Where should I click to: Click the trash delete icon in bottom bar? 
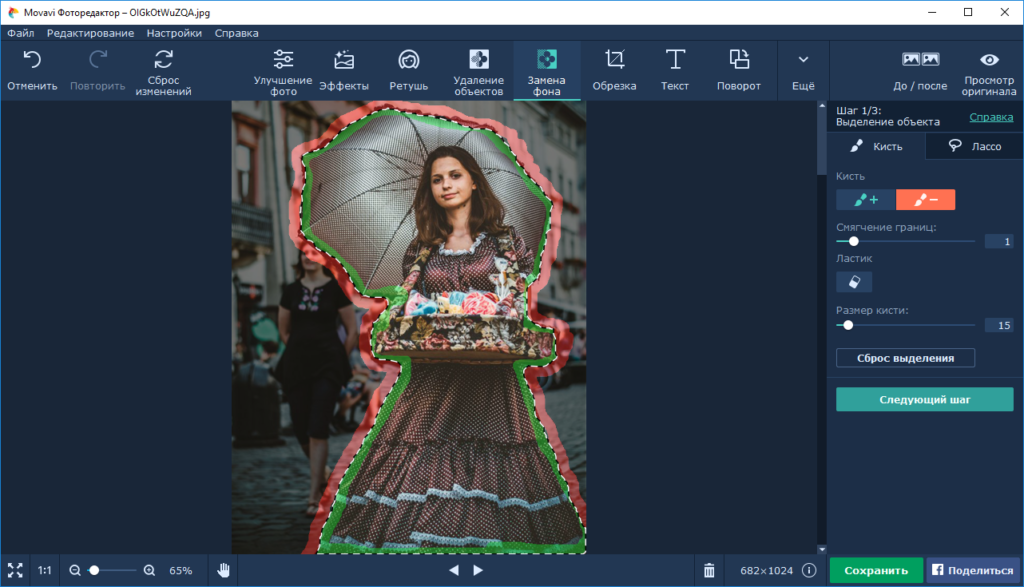tap(709, 570)
